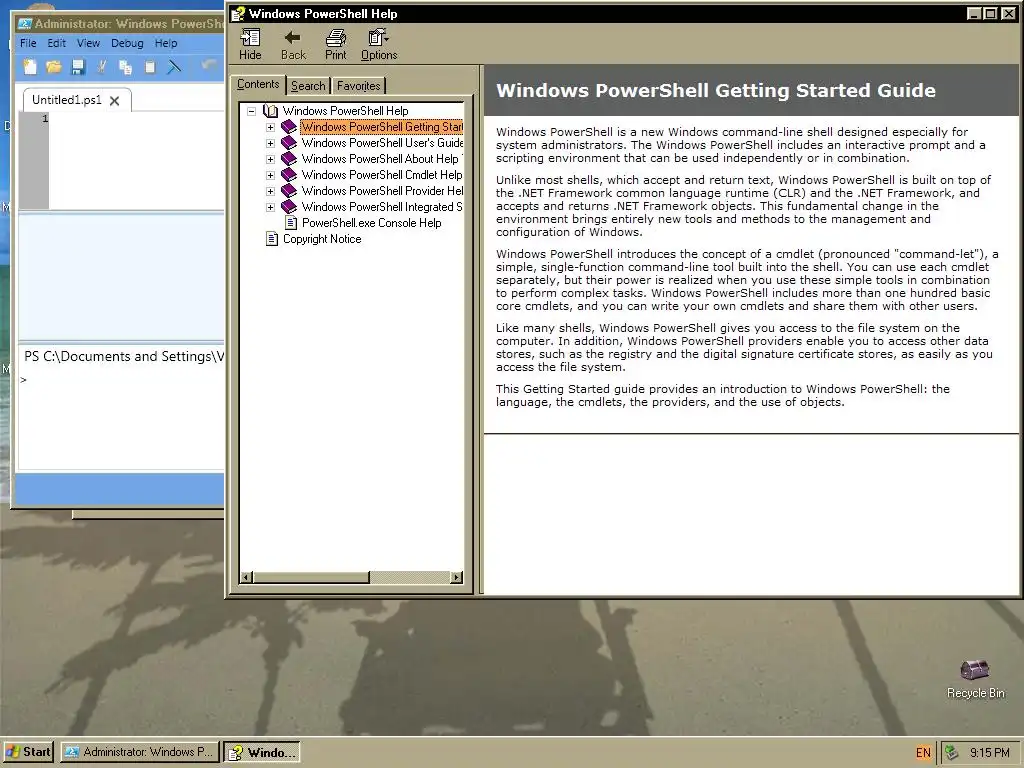Select Windows PowerShell Provider Help label
The image size is (1024, 768).
(x=382, y=191)
